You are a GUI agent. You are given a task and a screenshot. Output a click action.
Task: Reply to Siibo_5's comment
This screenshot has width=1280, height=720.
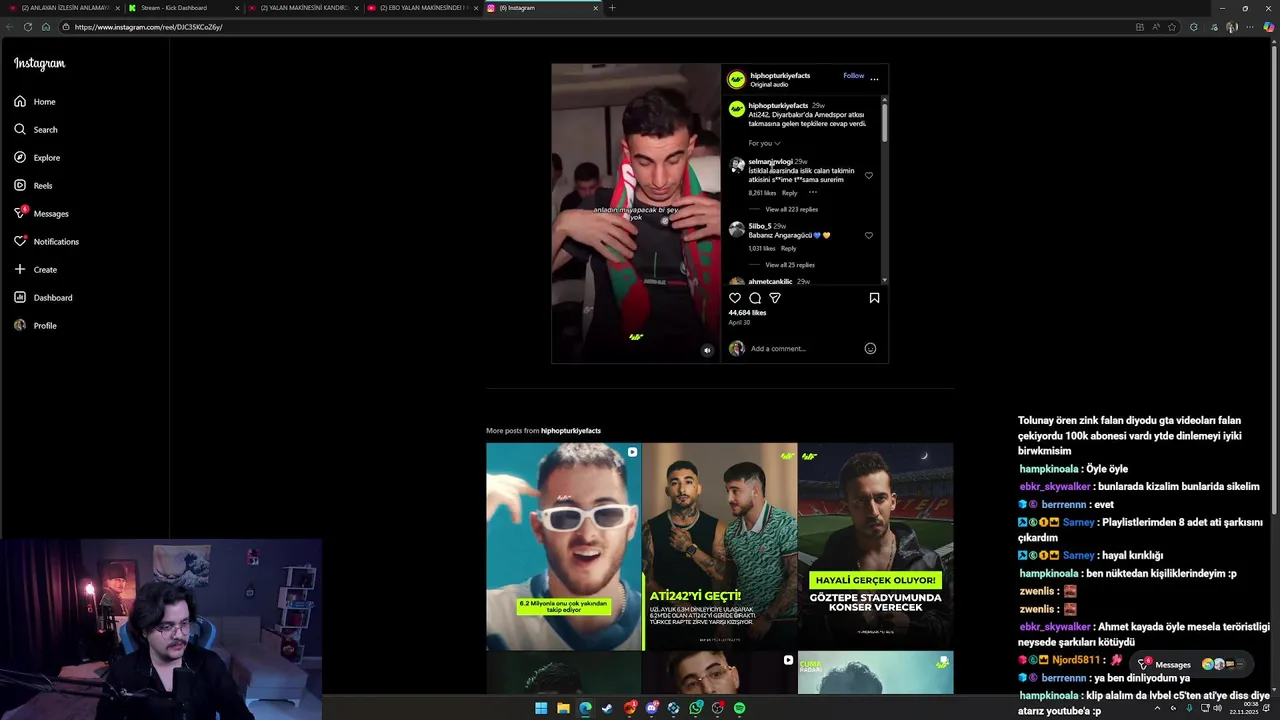pos(788,248)
